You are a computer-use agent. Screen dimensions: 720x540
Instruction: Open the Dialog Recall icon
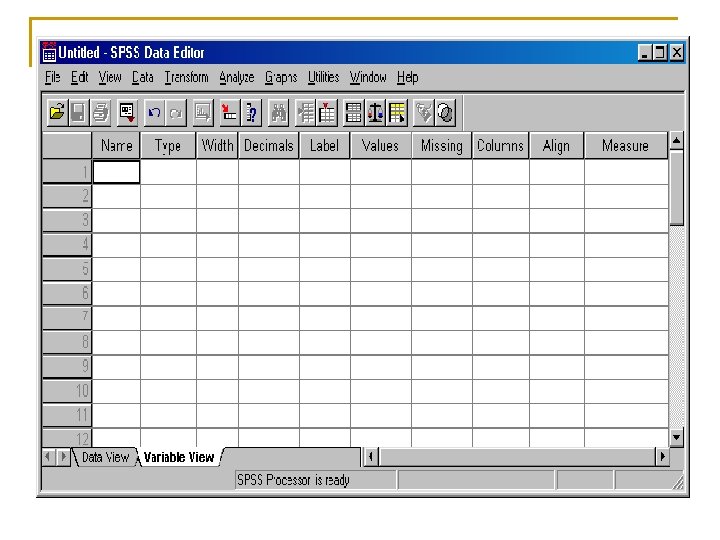click(127, 112)
